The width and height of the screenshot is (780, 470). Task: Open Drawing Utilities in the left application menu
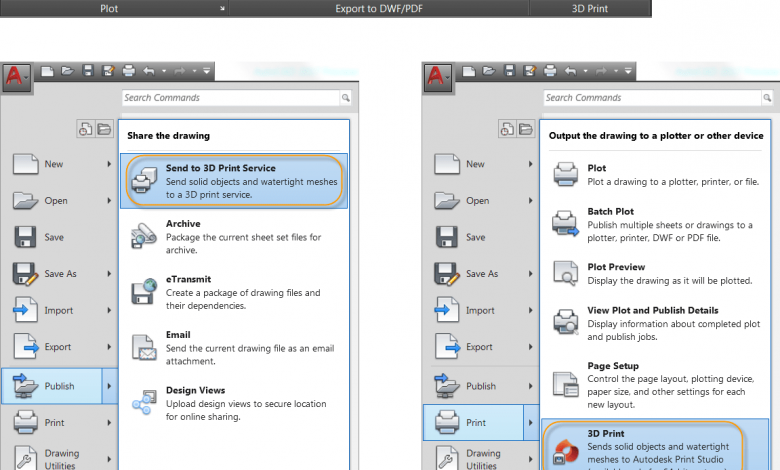coord(59,457)
